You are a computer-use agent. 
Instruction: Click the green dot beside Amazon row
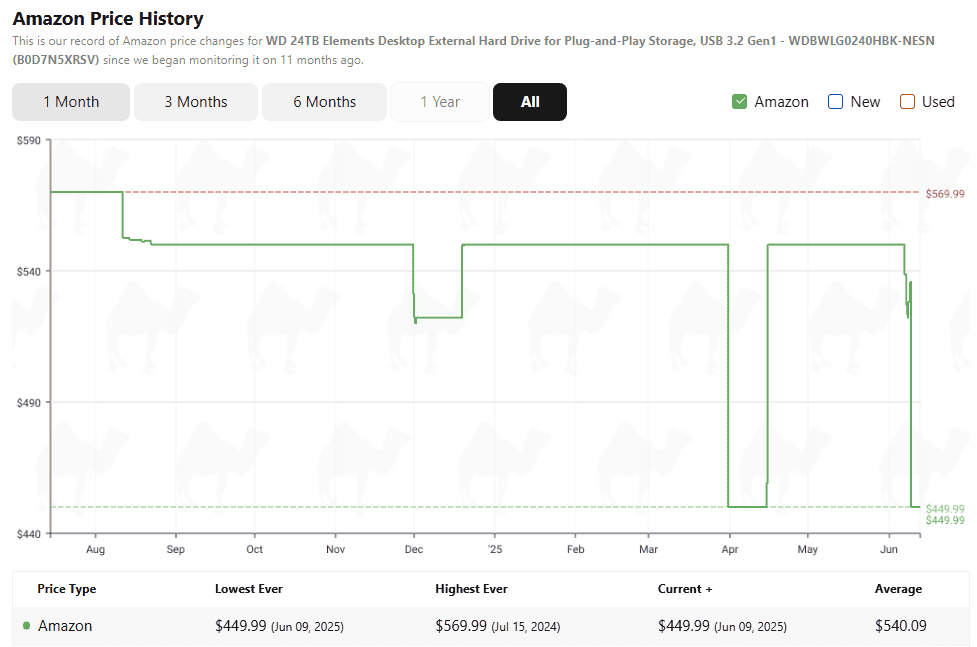26,625
